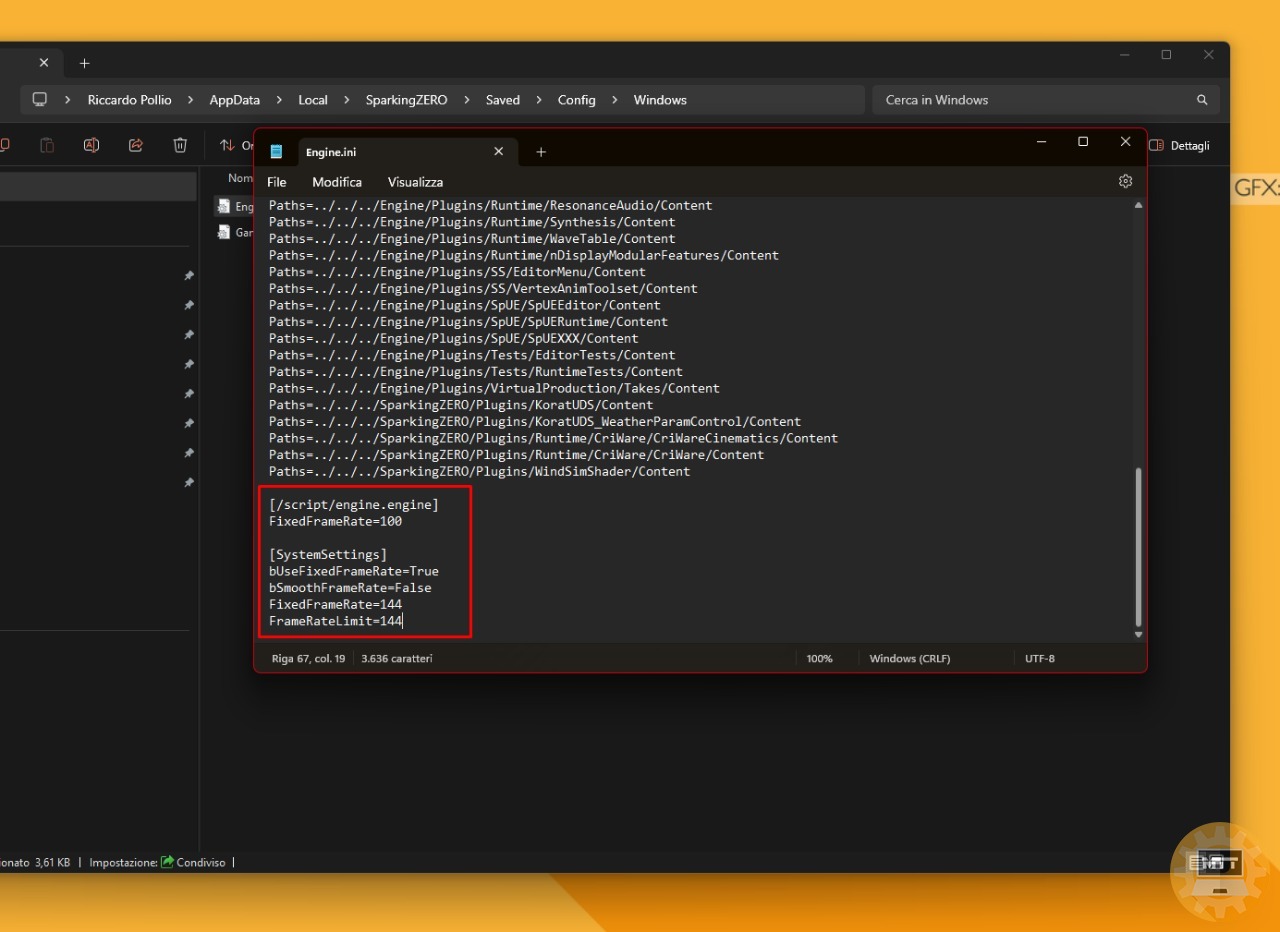The image size is (1280, 932).
Task: Click UTF-8 encoding indicator
Action: tap(1039, 658)
